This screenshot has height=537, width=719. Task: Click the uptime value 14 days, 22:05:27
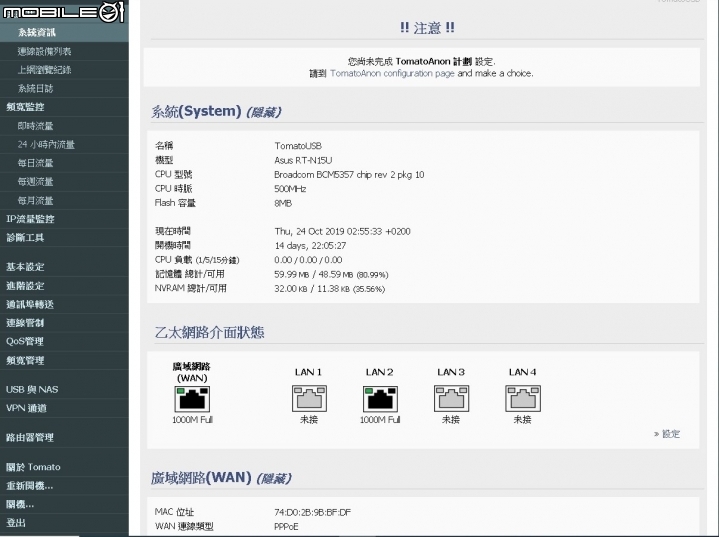click(310, 246)
